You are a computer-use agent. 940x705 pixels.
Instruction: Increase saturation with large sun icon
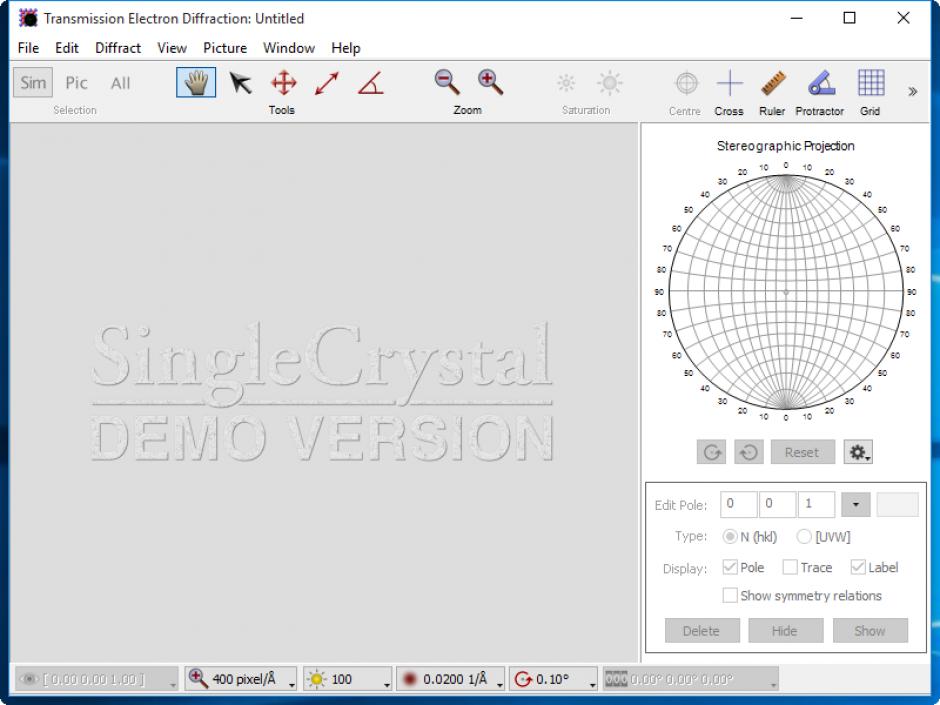point(610,83)
